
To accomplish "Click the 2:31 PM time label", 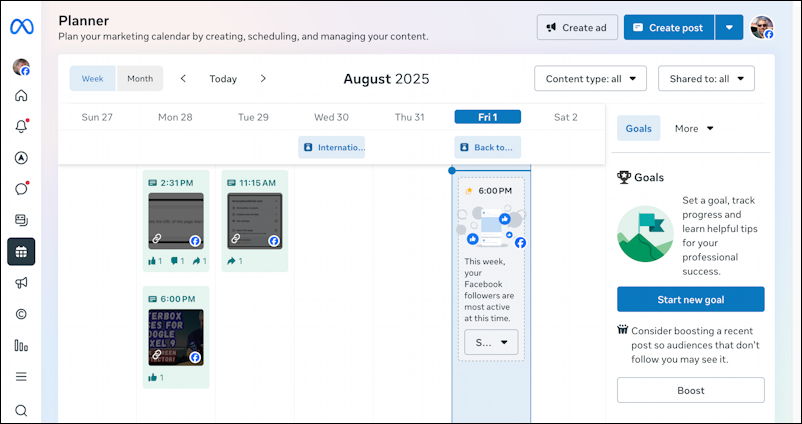I will click(177, 183).
